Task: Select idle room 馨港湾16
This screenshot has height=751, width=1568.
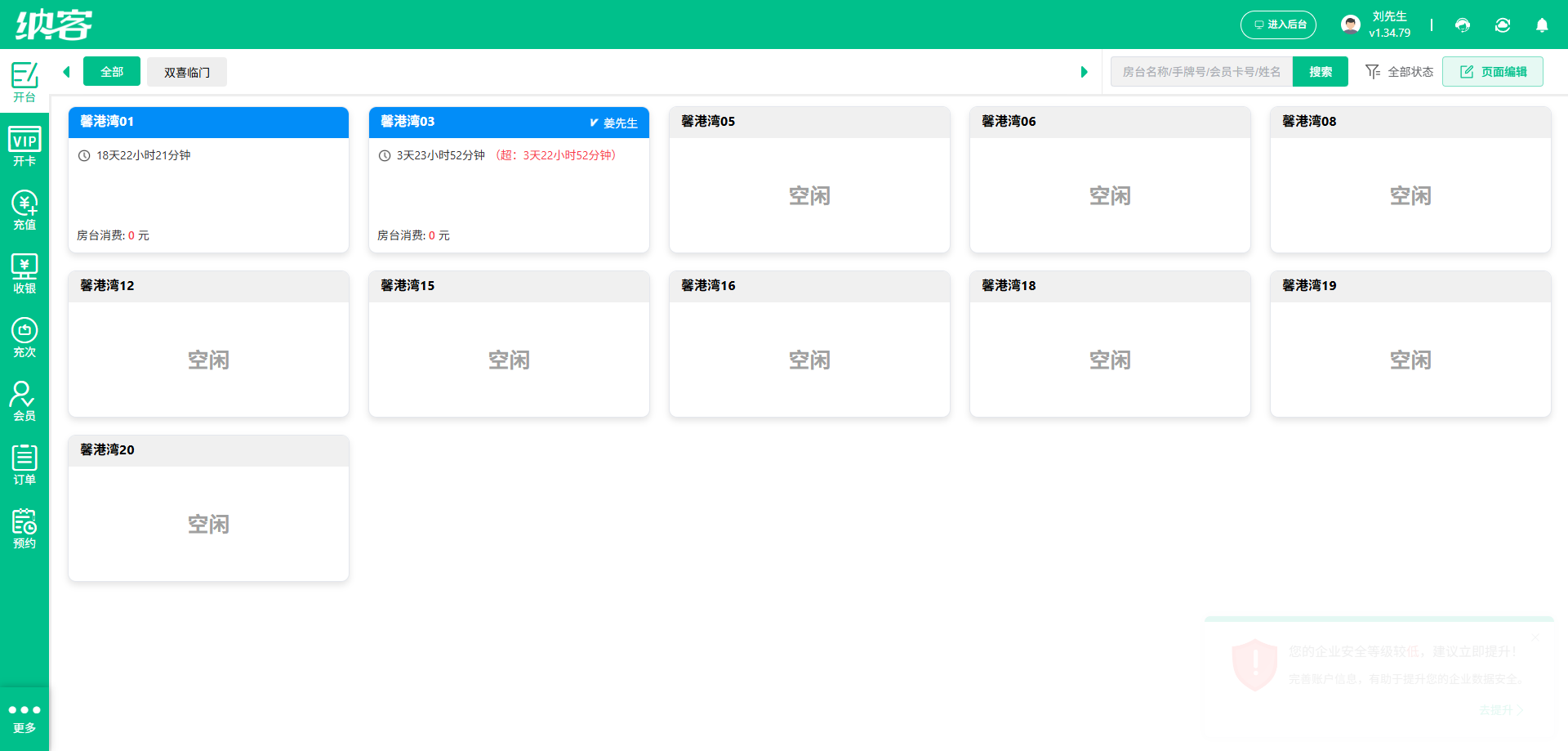Action: point(809,344)
